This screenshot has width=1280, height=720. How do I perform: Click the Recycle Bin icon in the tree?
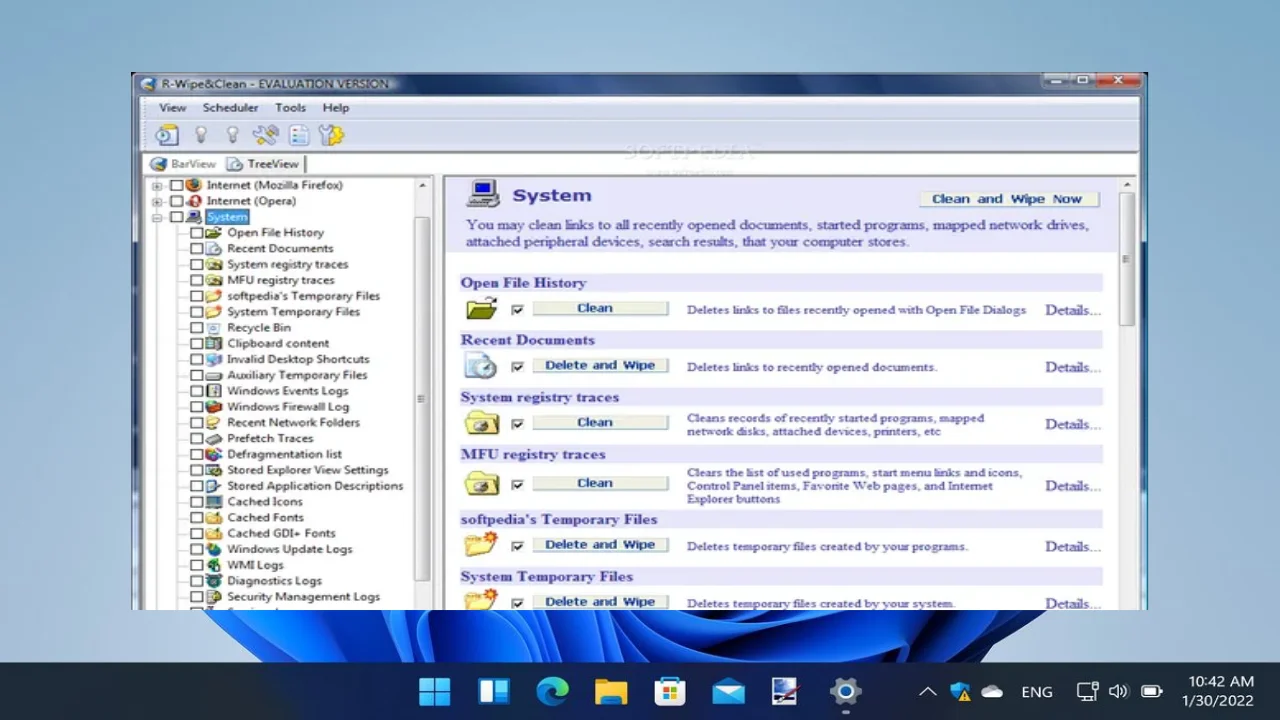[213, 328]
